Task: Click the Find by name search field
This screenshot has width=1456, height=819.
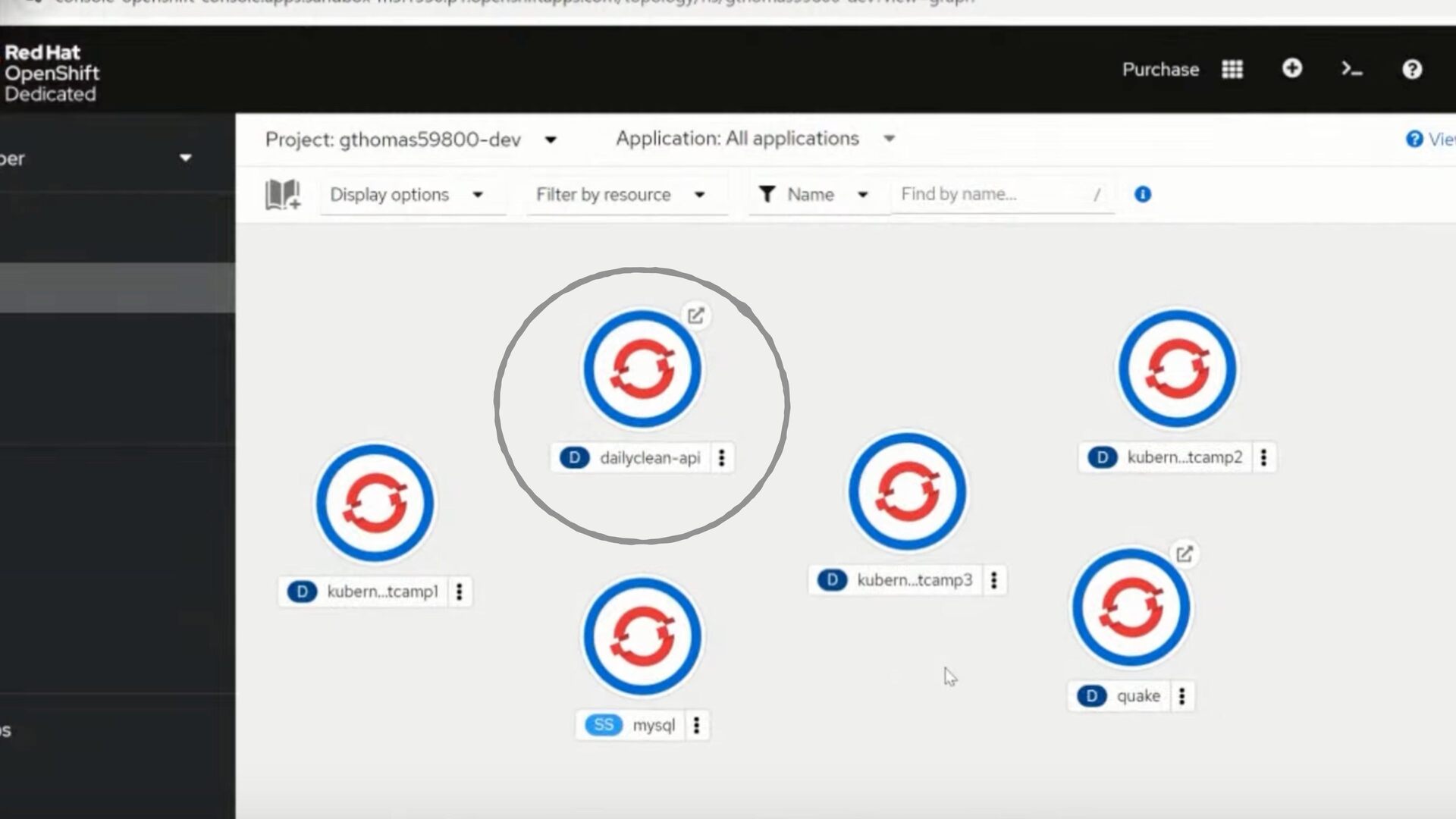Action: click(1003, 194)
